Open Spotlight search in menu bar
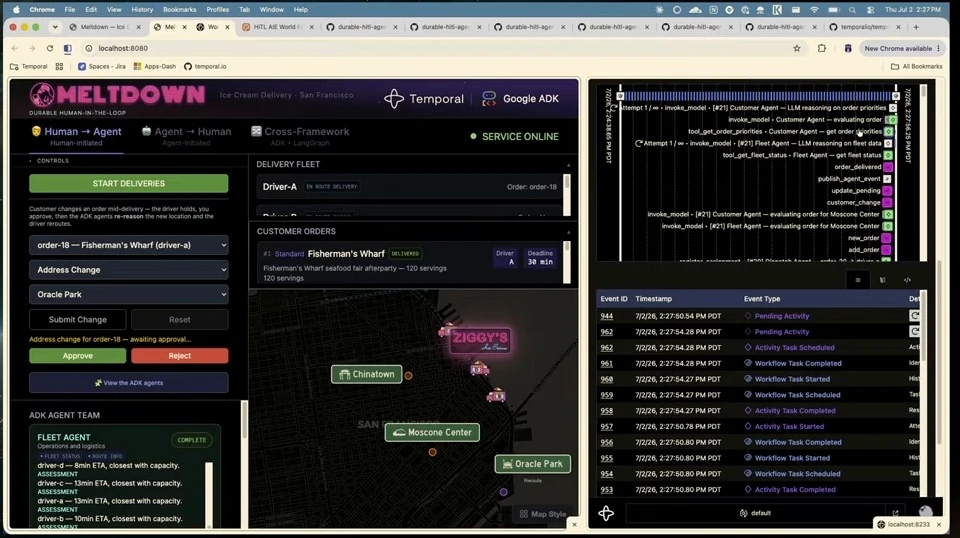Screen dimensions: 960x538 tap(852, 10)
